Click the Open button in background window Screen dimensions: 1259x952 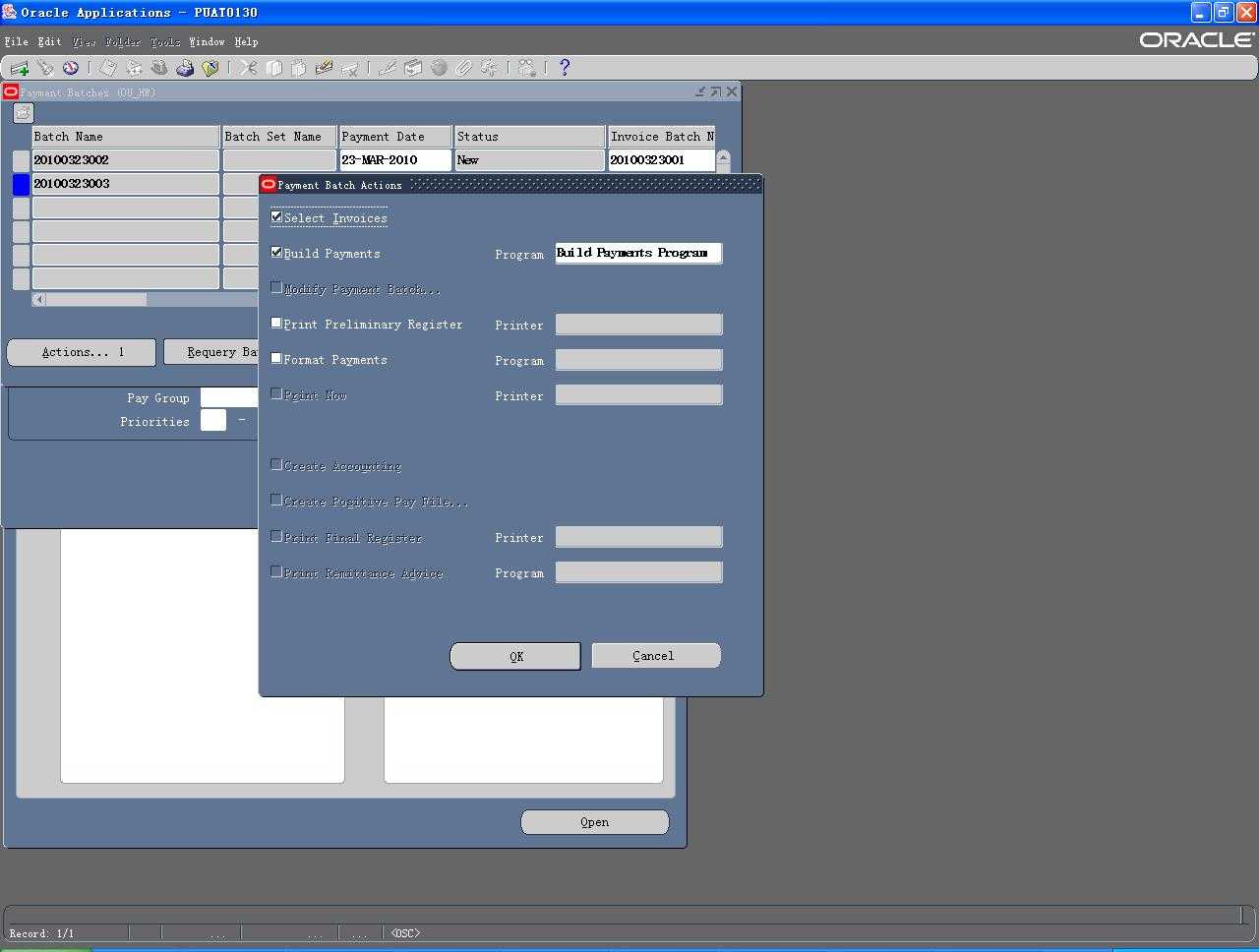pos(594,822)
